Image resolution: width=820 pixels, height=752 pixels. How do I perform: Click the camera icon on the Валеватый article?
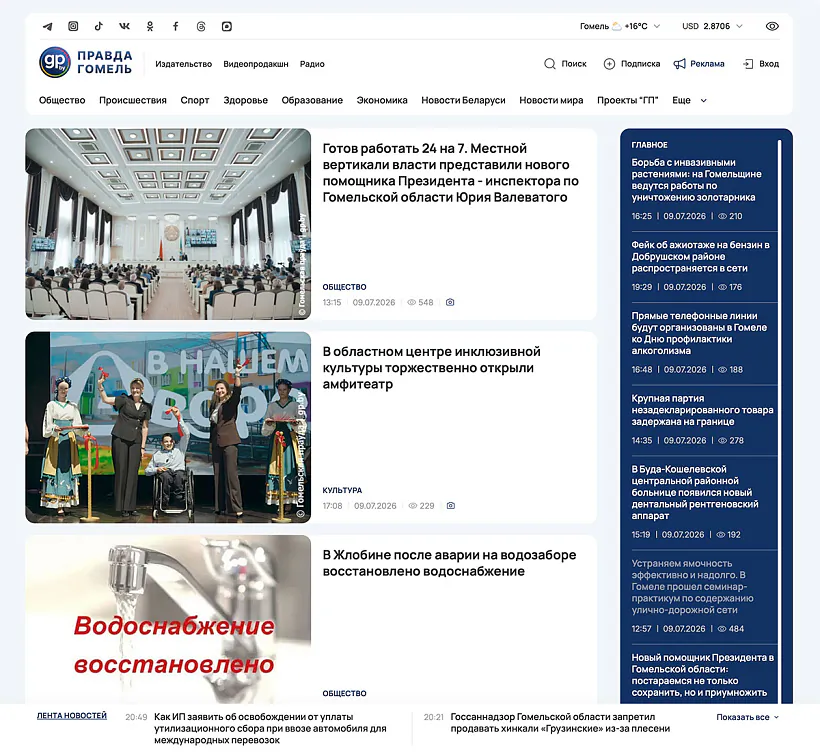(450, 302)
